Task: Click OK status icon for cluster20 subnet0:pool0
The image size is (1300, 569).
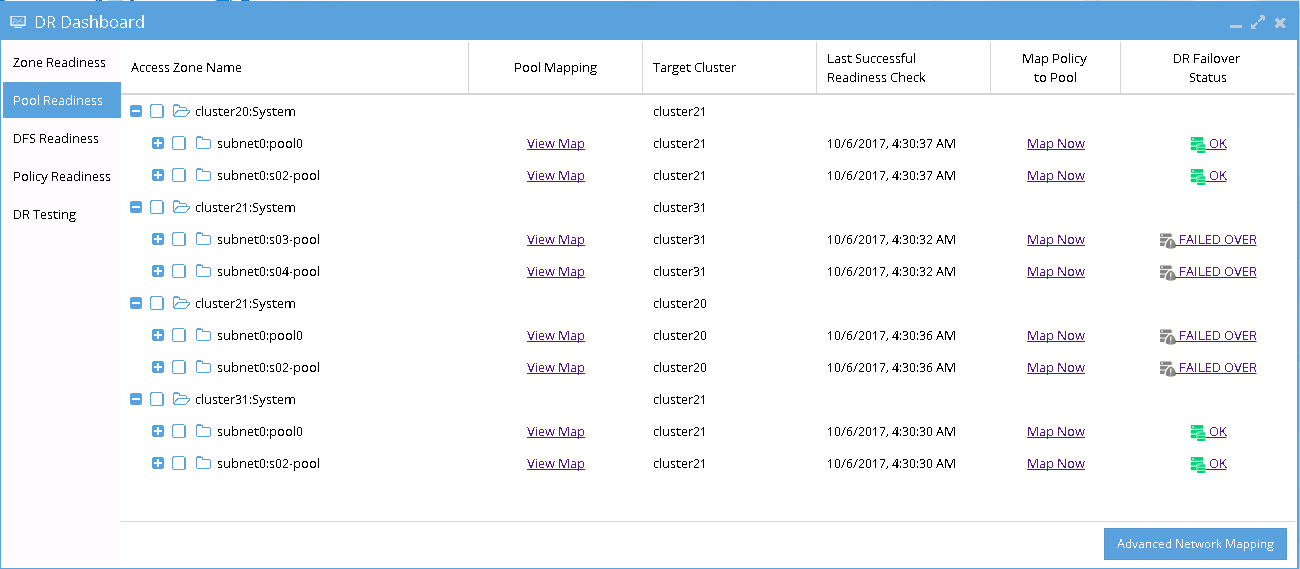Action: (1198, 144)
